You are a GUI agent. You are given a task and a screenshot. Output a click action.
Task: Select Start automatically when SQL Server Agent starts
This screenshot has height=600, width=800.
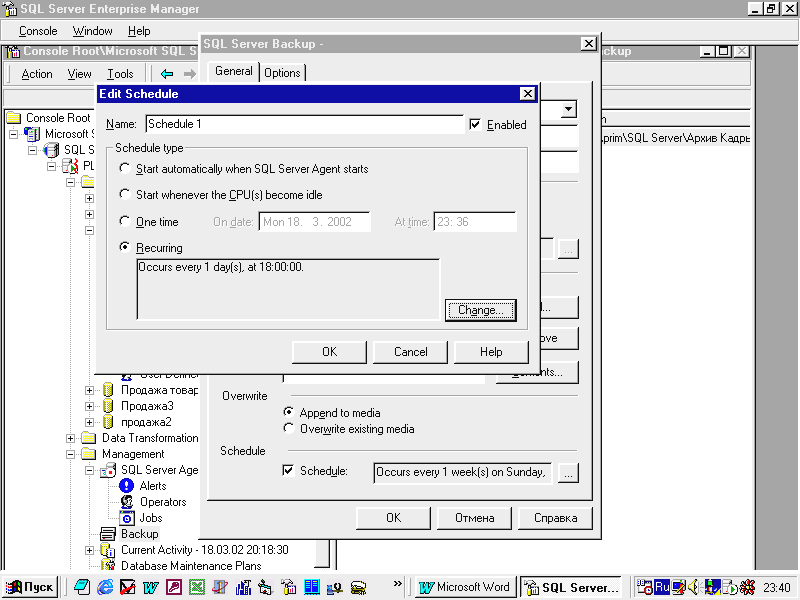124,168
